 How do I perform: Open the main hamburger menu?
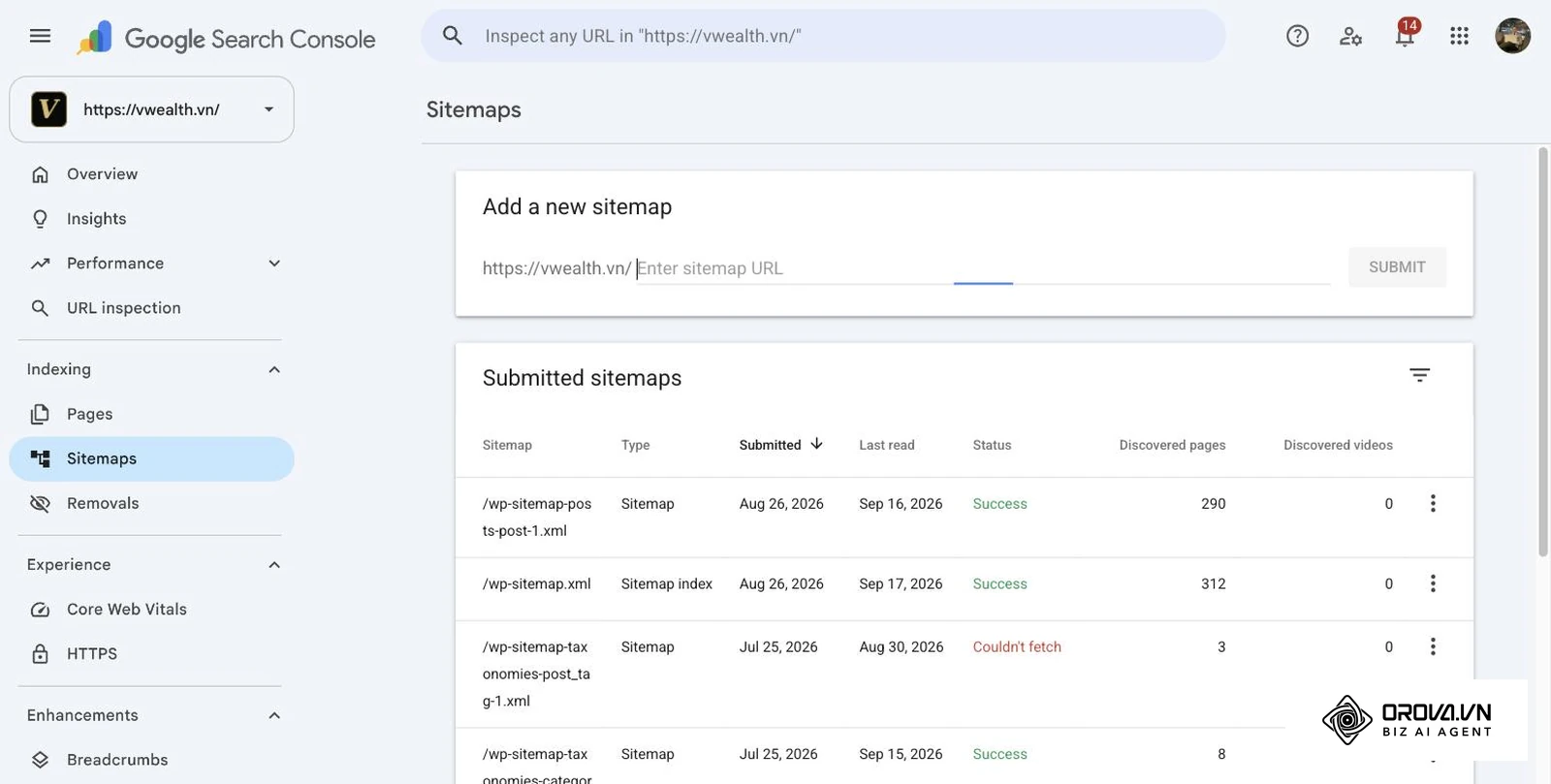click(40, 36)
